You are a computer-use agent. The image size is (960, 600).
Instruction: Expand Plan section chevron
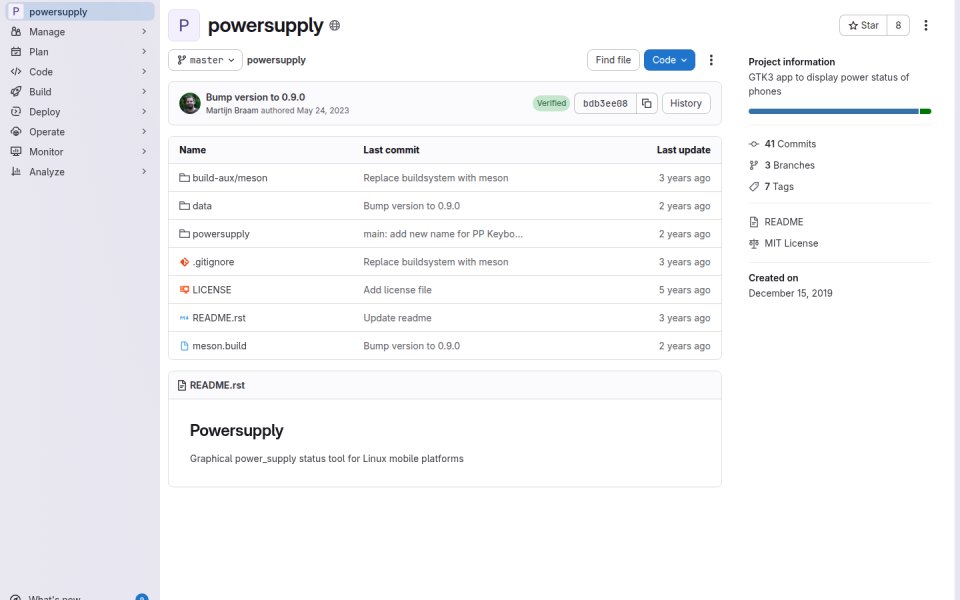click(144, 52)
